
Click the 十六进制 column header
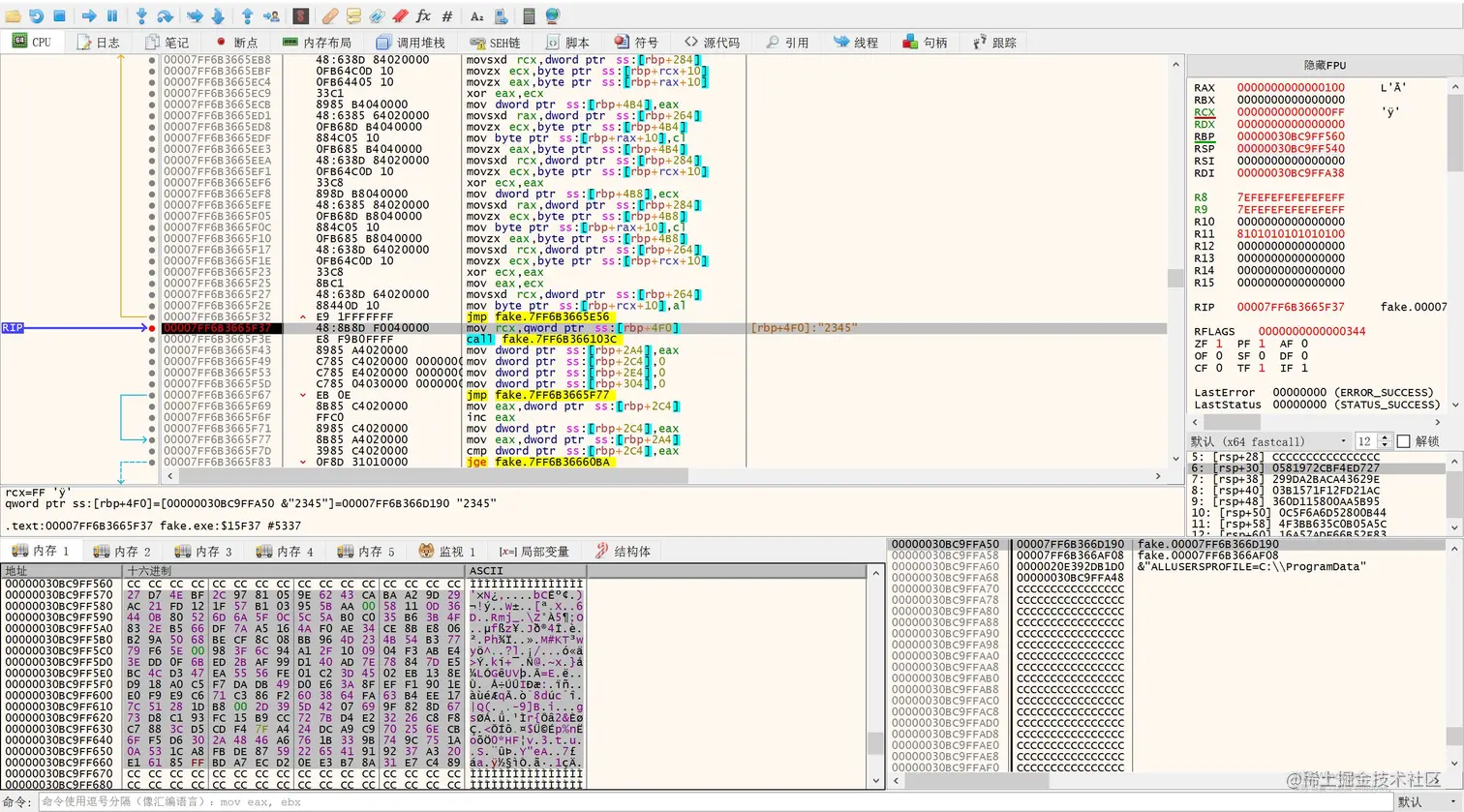coord(295,571)
